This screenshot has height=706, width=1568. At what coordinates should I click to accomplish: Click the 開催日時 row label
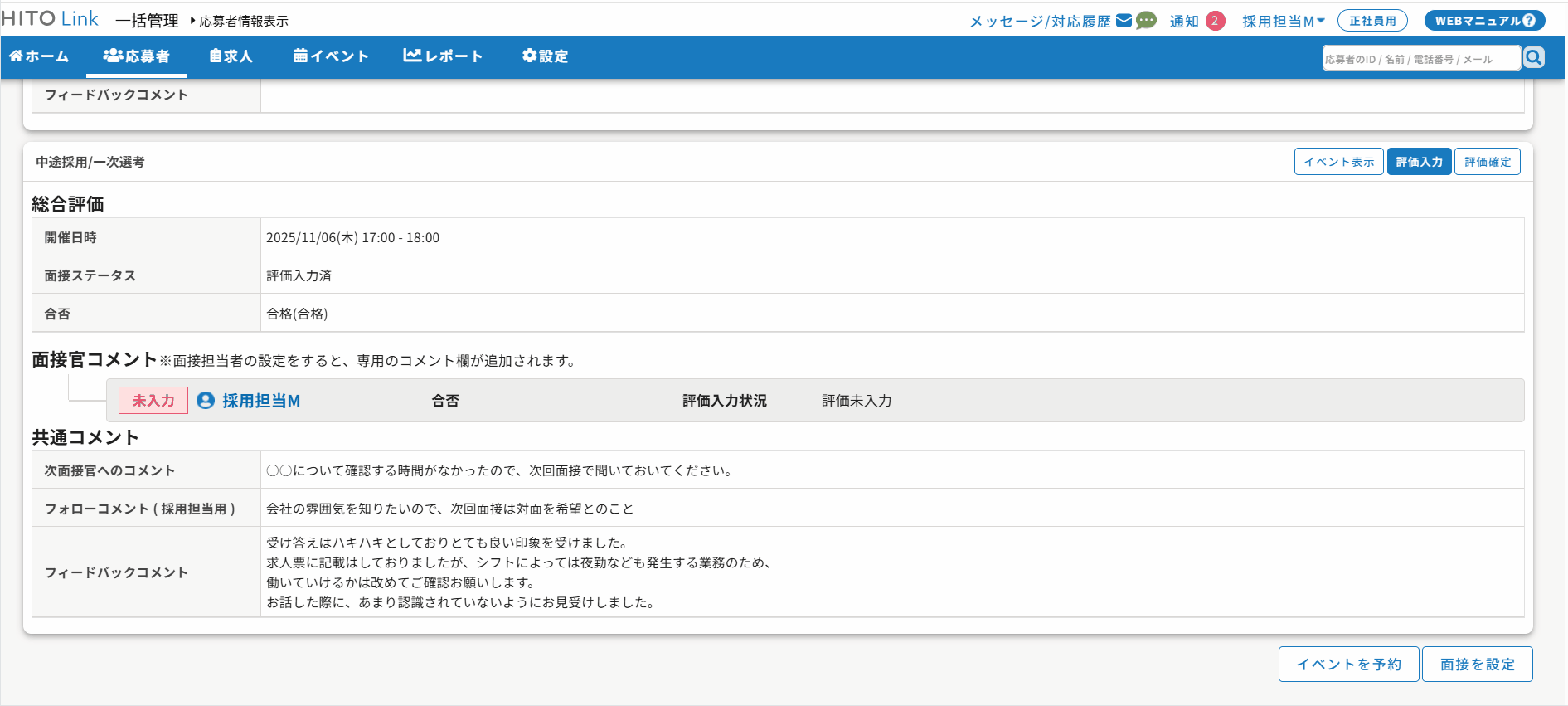coord(70,237)
